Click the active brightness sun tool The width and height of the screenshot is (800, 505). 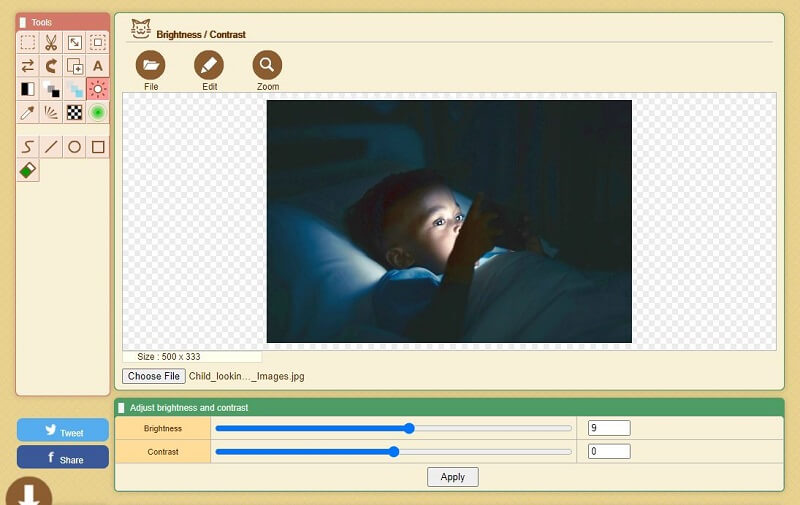pos(97,89)
